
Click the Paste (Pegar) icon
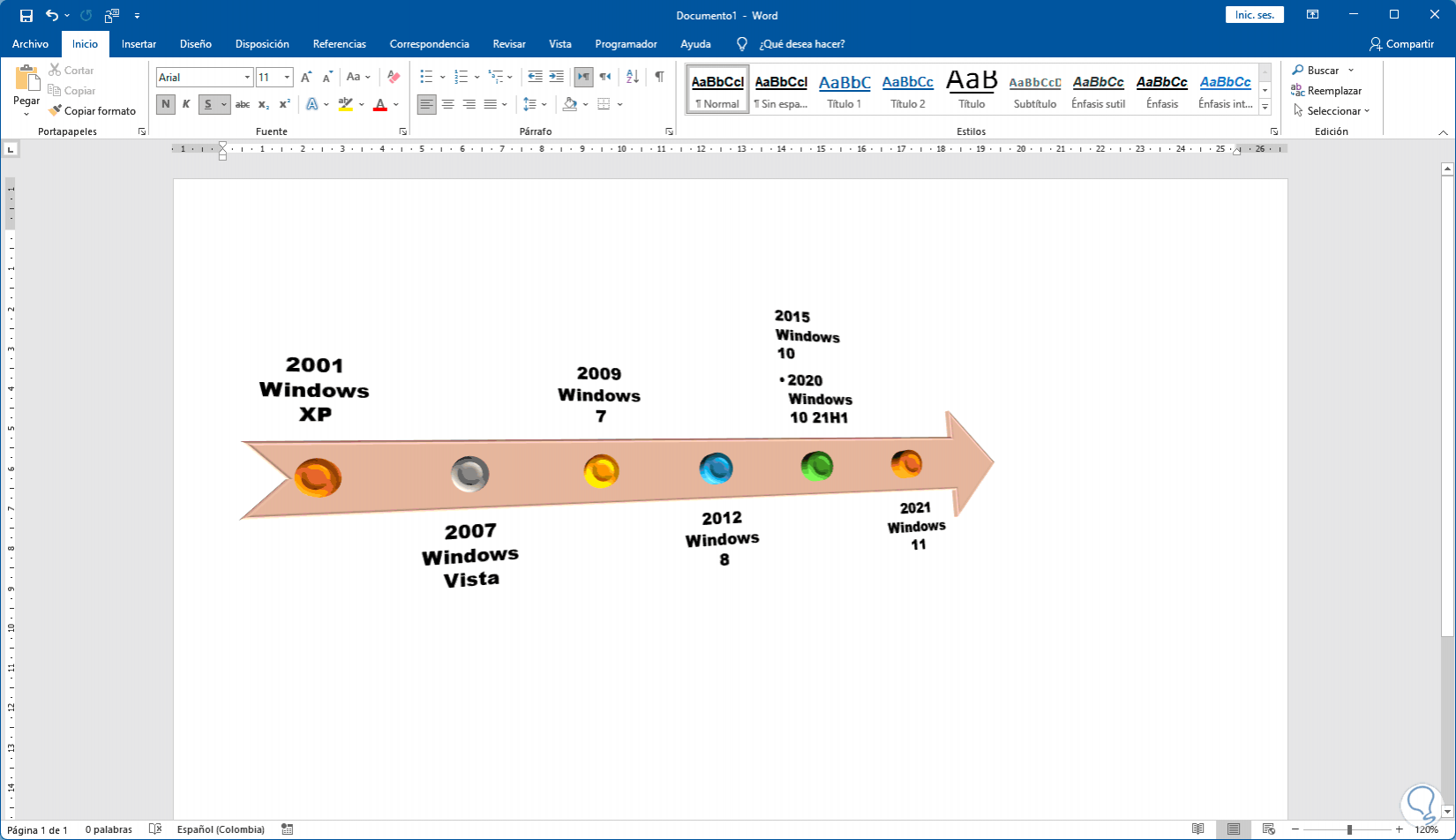pos(26,79)
